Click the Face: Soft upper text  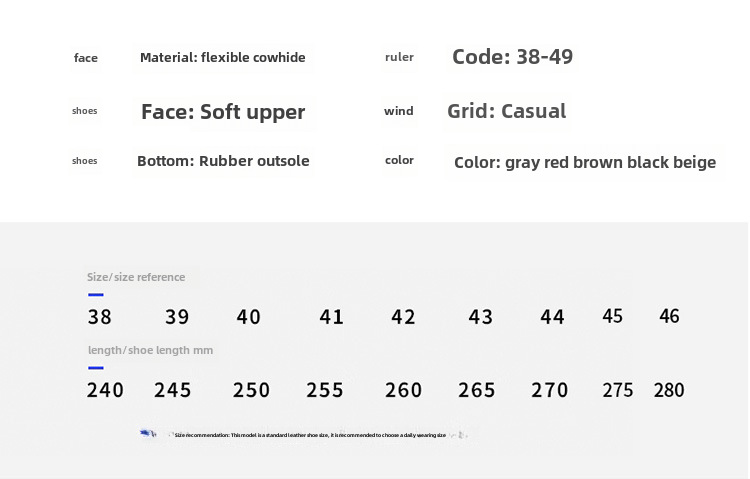(x=223, y=112)
